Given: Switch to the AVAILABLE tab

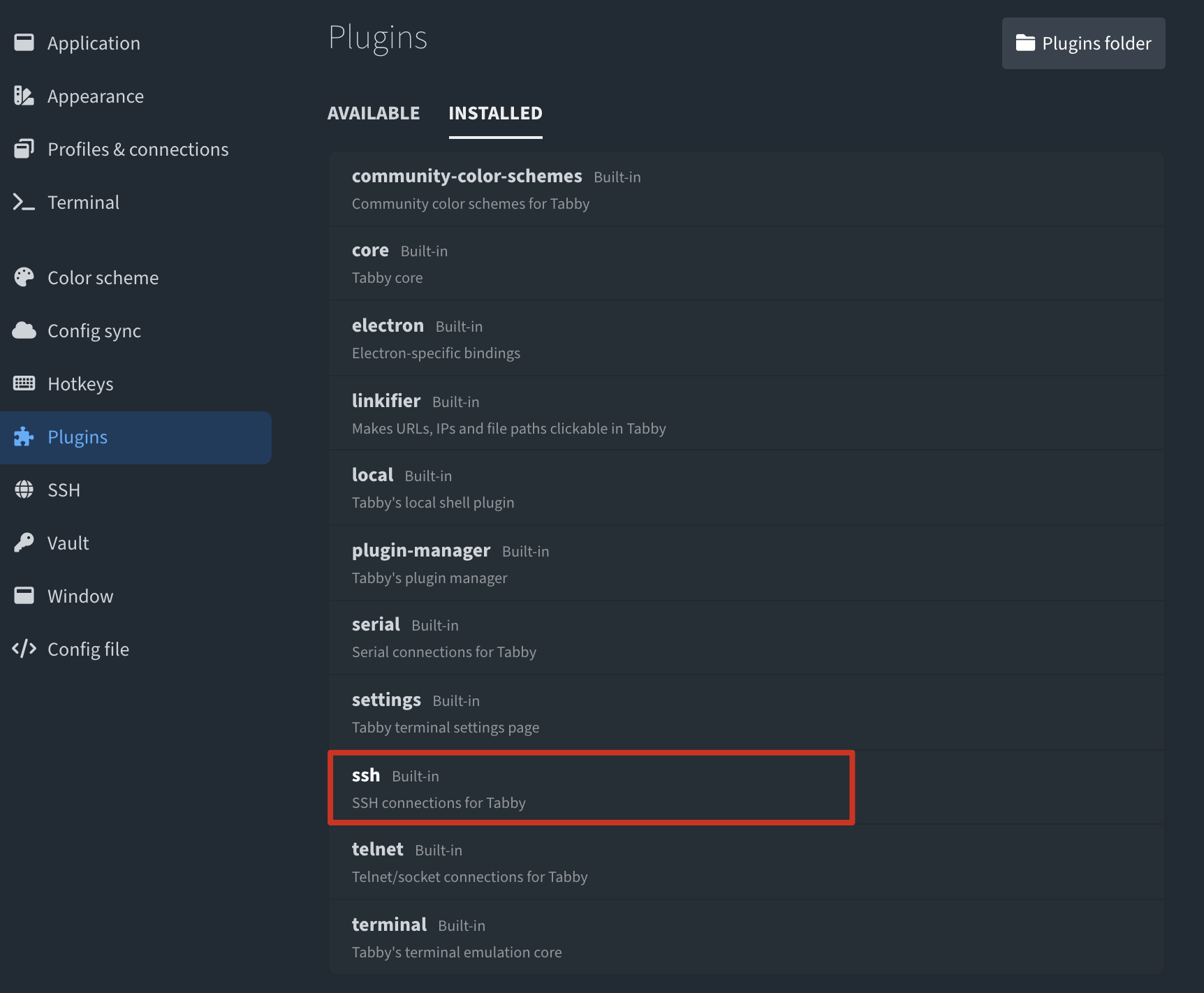Looking at the screenshot, I should tap(374, 113).
